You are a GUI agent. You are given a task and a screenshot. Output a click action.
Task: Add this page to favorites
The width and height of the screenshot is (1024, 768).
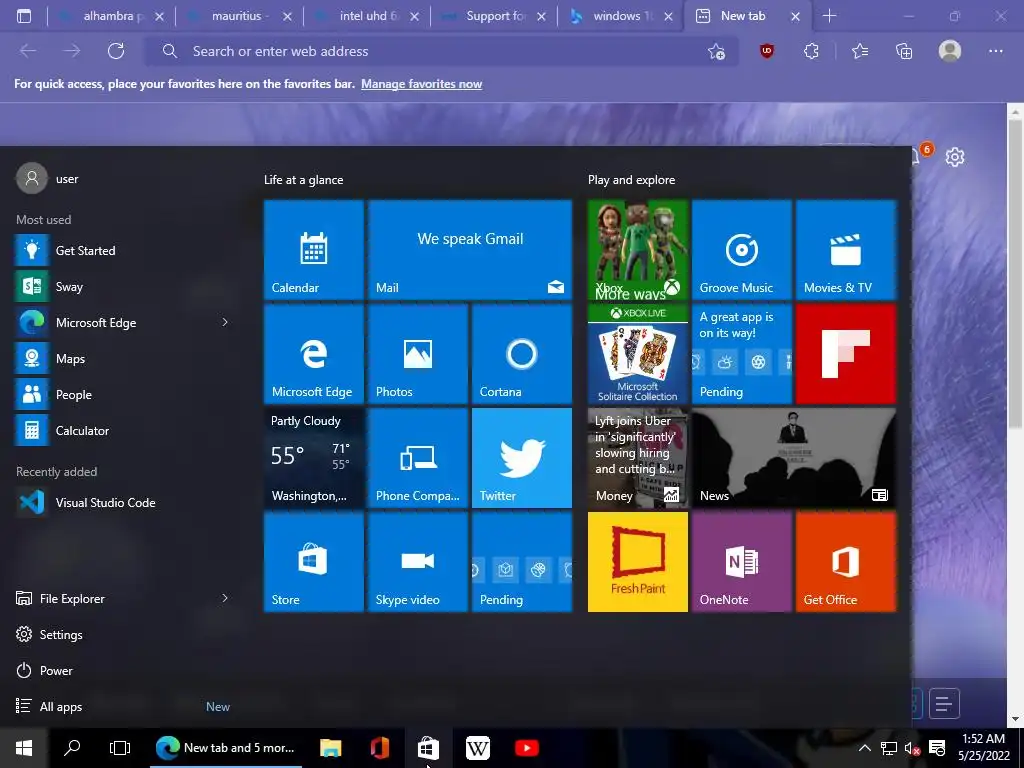716,51
